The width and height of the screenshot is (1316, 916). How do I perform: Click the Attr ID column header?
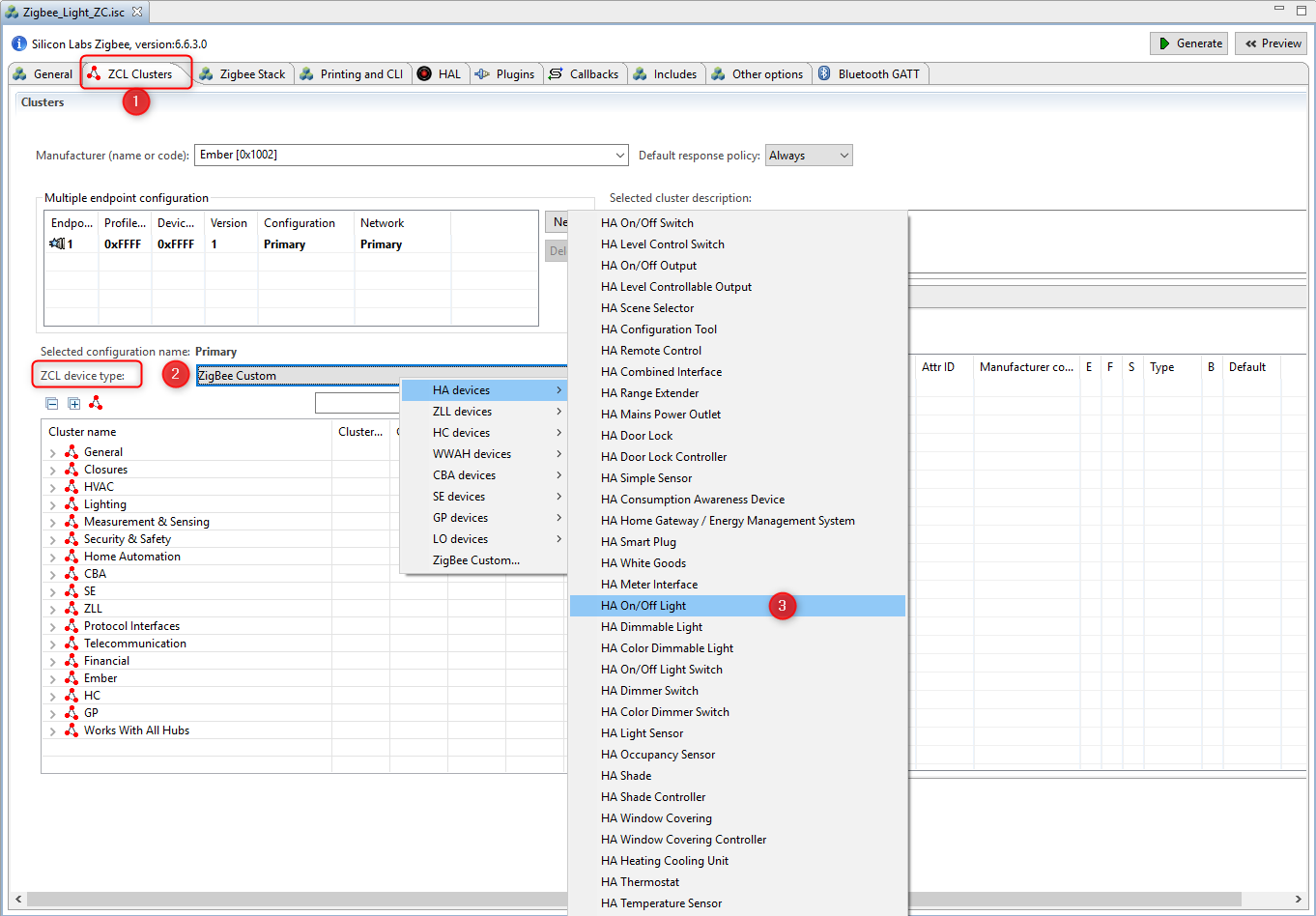(944, 367)
